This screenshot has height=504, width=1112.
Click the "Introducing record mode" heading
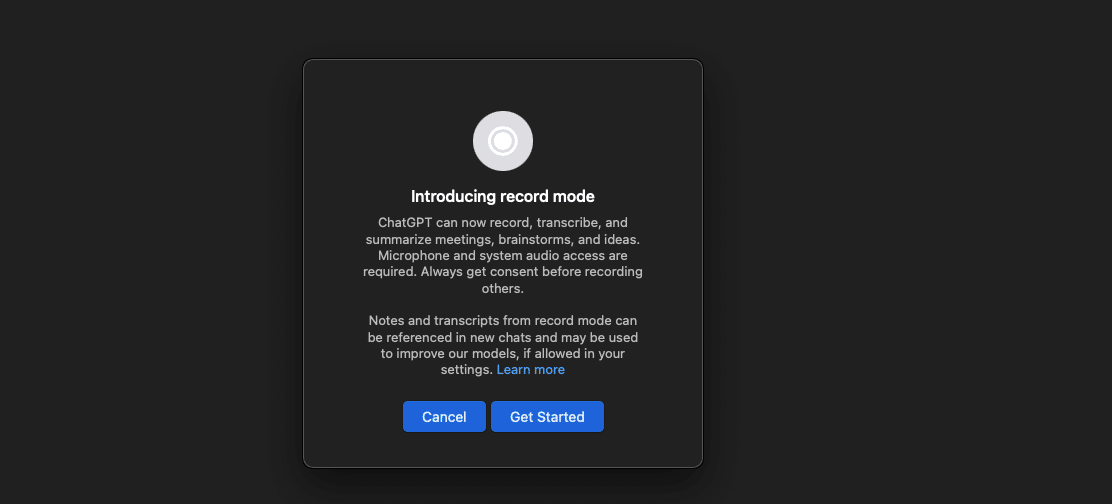pos(503,196)
